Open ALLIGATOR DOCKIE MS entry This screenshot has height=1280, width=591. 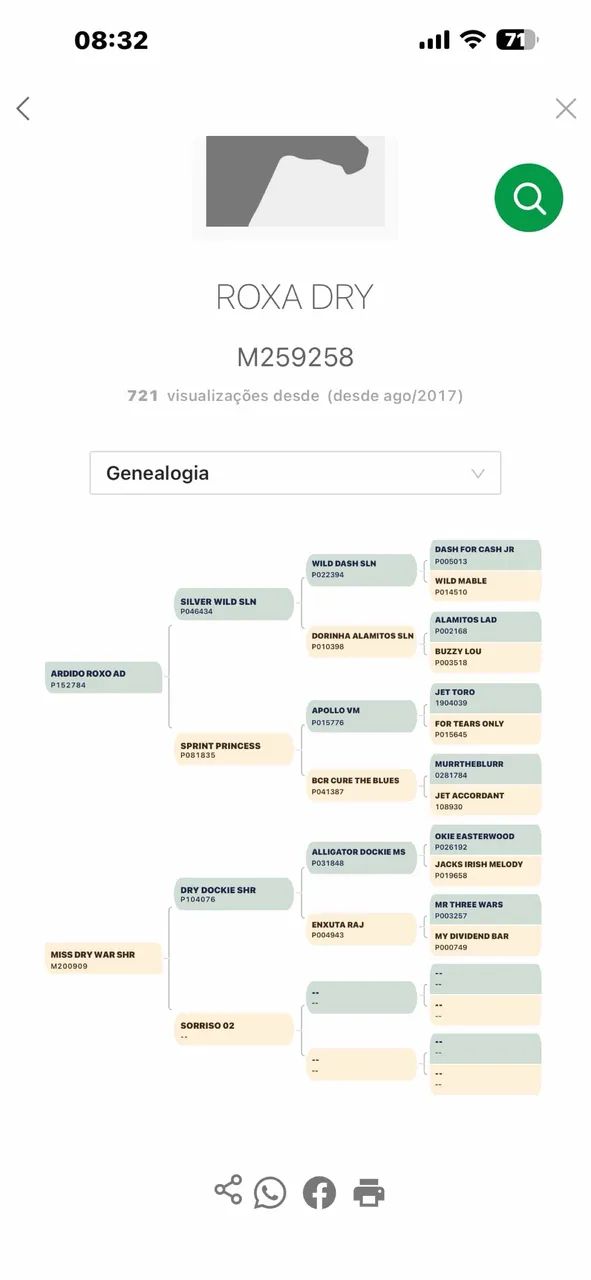[x=361, y=857]
